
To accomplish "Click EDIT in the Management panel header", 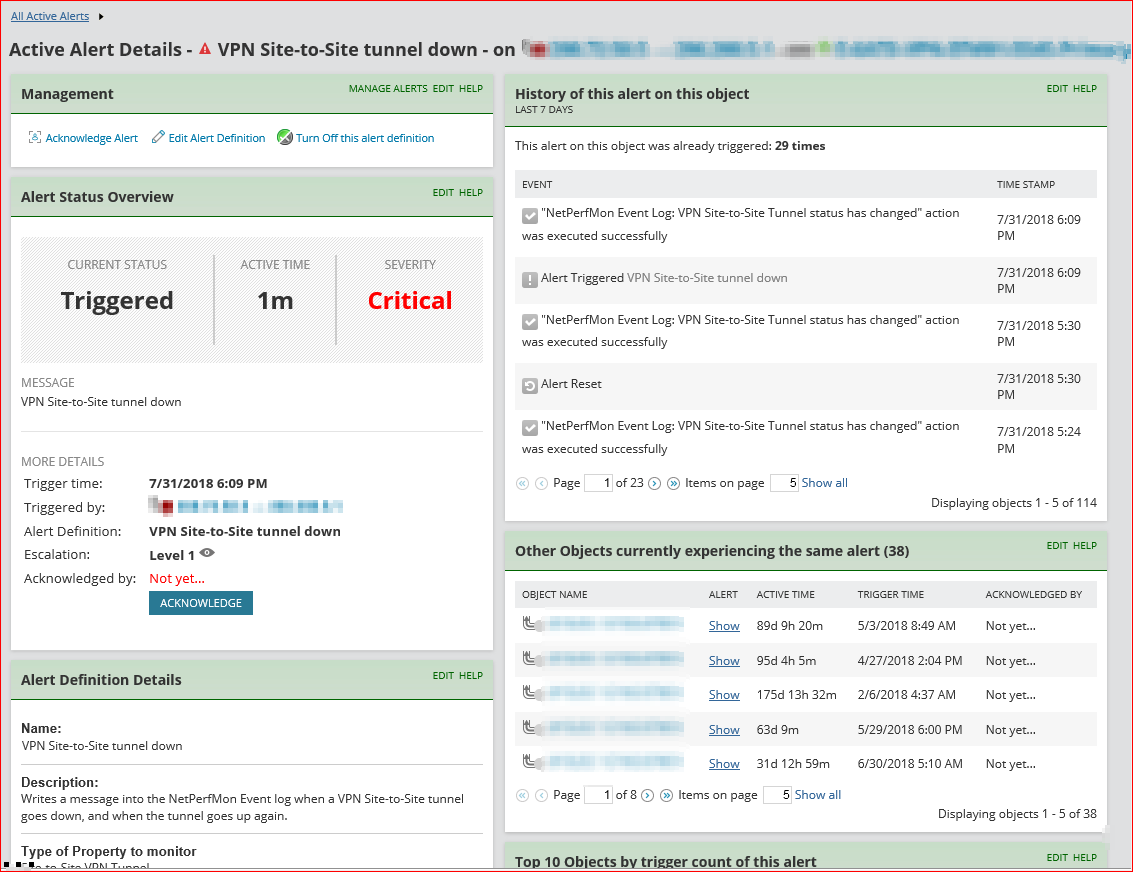I will tap(443, 88).
